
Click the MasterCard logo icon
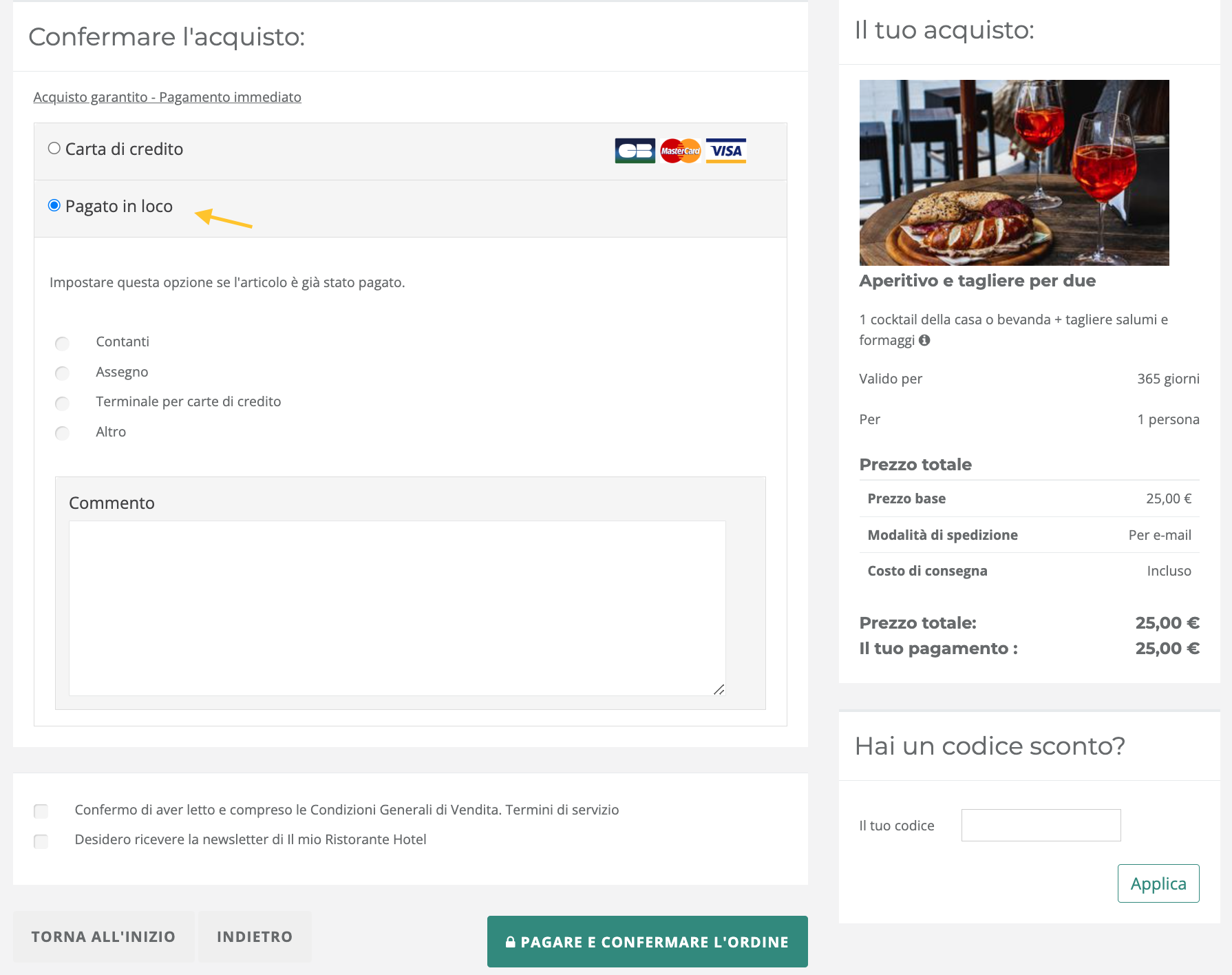pos(680,151)
